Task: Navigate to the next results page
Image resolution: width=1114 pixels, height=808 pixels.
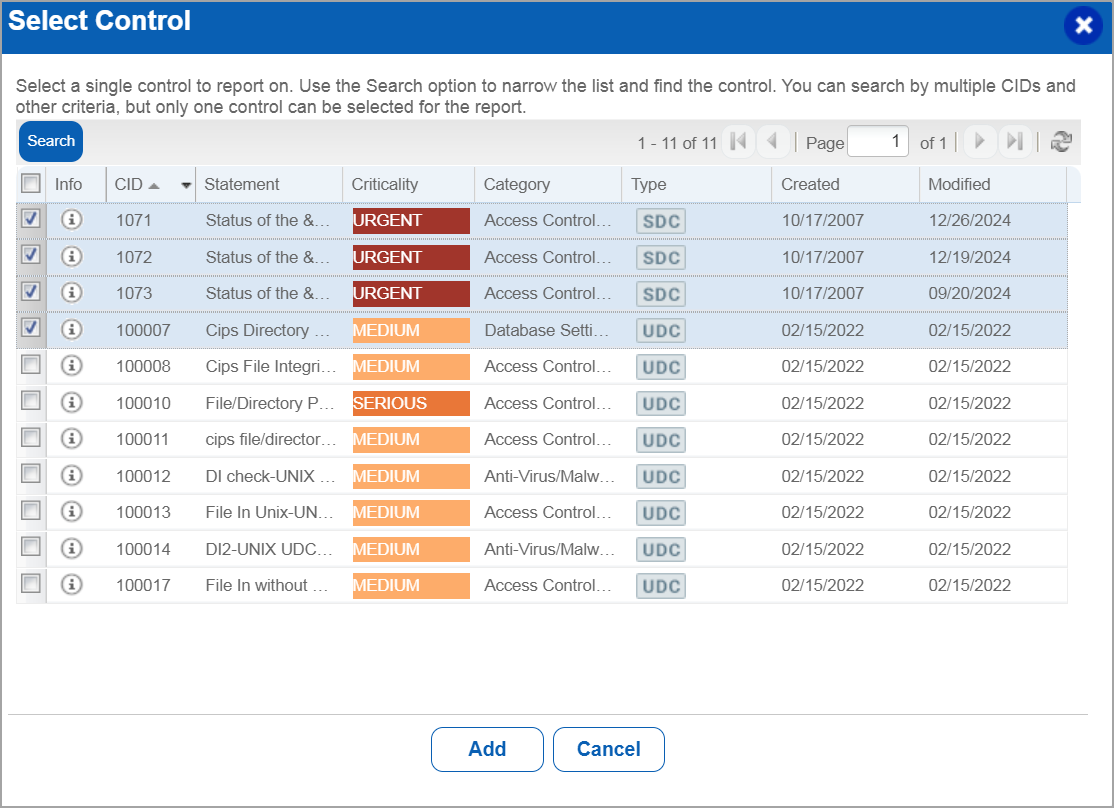Action: [x=979, y=142]
